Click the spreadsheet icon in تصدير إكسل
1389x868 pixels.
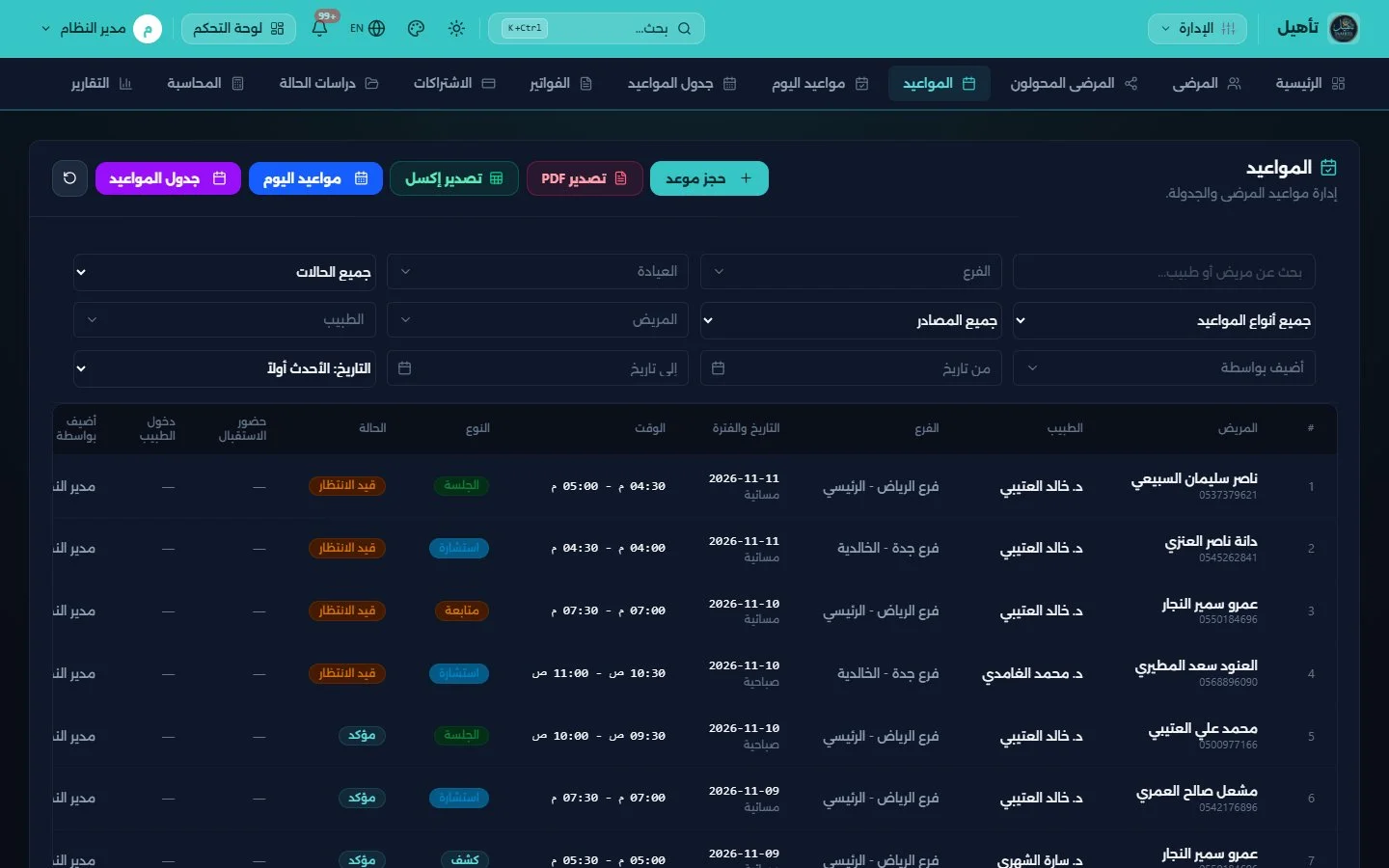[497, 178]
